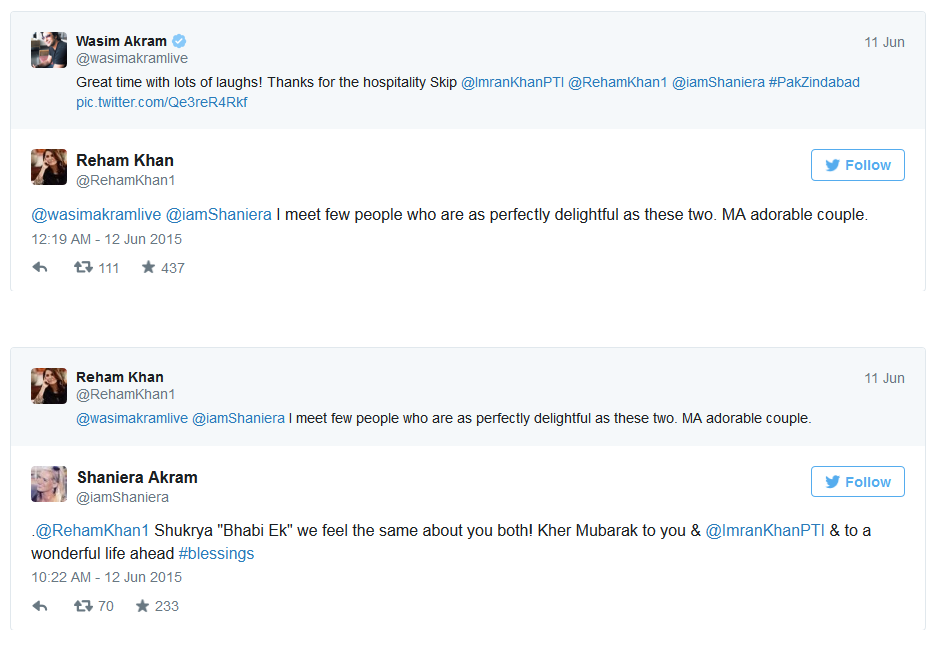Retweet Shaniera Akram's Bhabi Ek tweet
Image resolution: width=942 pixels, height=658 pixels.
[85, 606]
